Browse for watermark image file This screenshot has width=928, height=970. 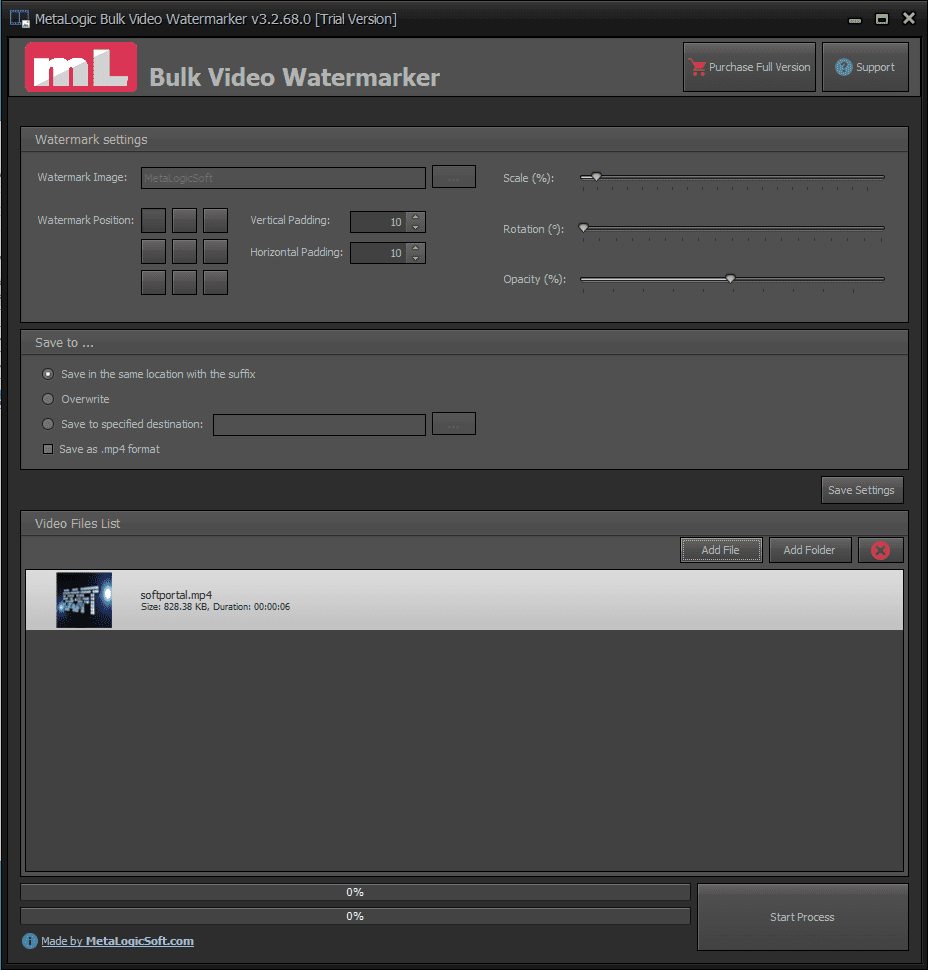(453, 177)
